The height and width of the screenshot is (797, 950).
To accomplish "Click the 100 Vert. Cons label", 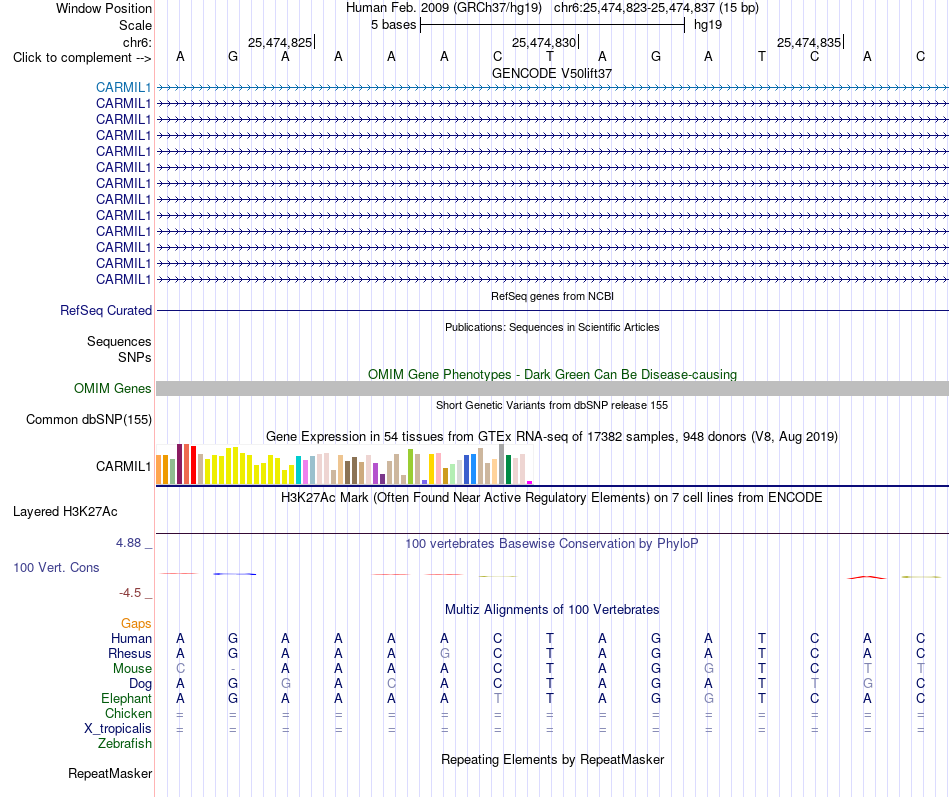I will tap(56, 568).
